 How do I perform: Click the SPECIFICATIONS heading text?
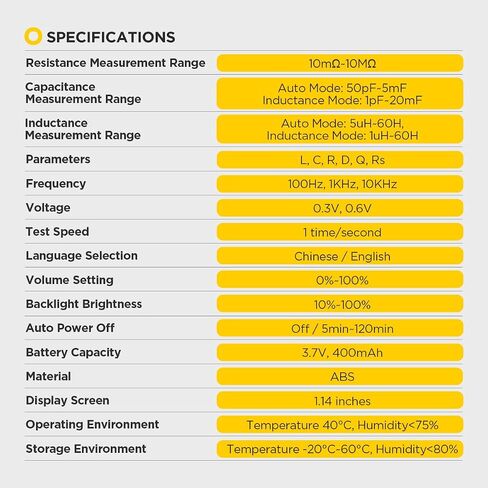pyautogui.click(x=111, y=37)
